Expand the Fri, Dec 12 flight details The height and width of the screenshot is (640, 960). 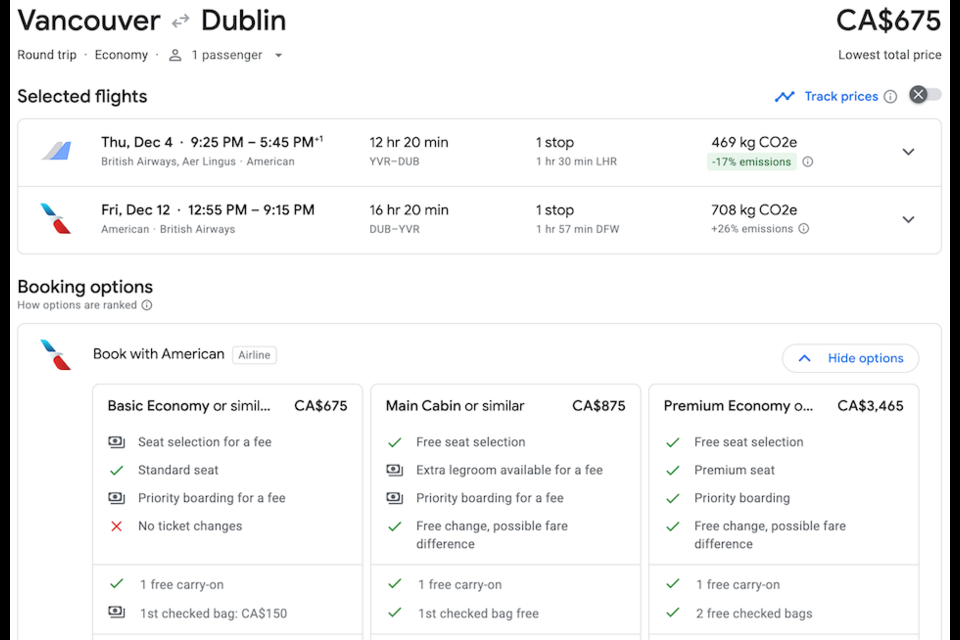pos(908,220)
